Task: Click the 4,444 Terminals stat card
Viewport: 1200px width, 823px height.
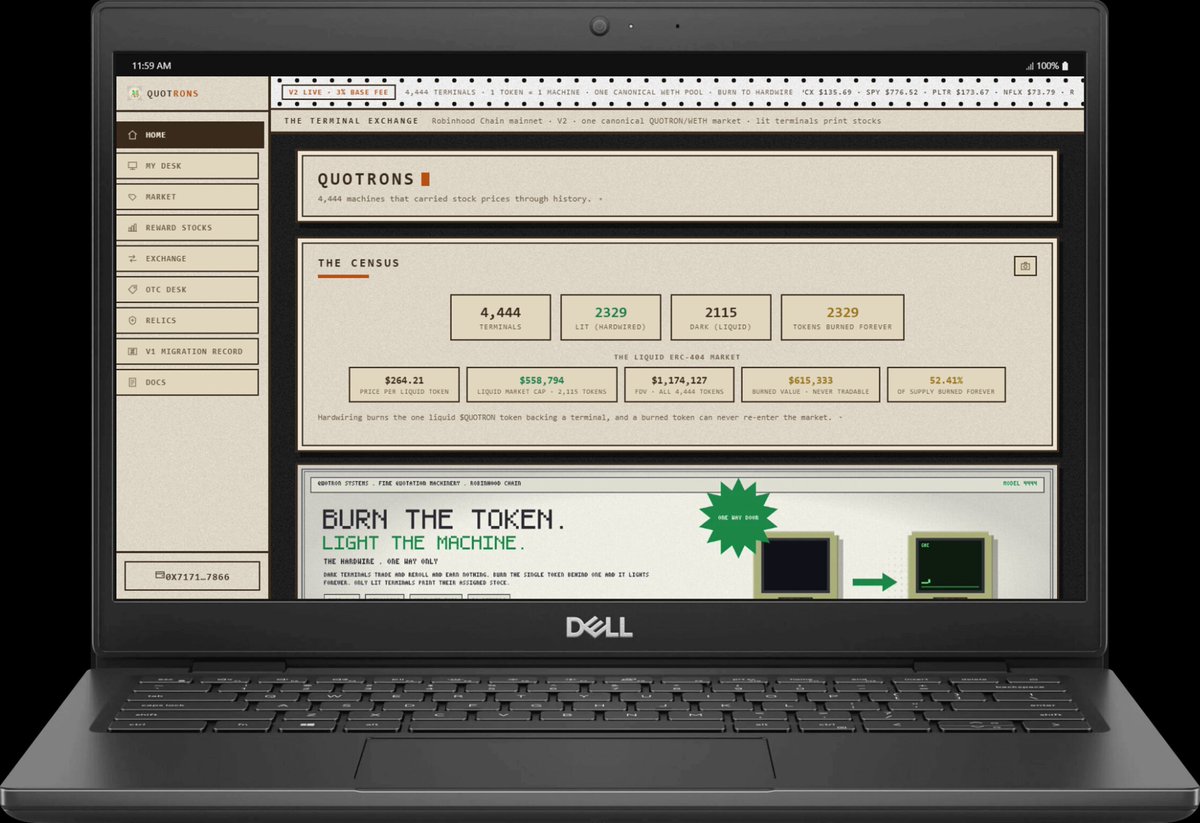Action: pyautogui.click(x=500, y=317)
